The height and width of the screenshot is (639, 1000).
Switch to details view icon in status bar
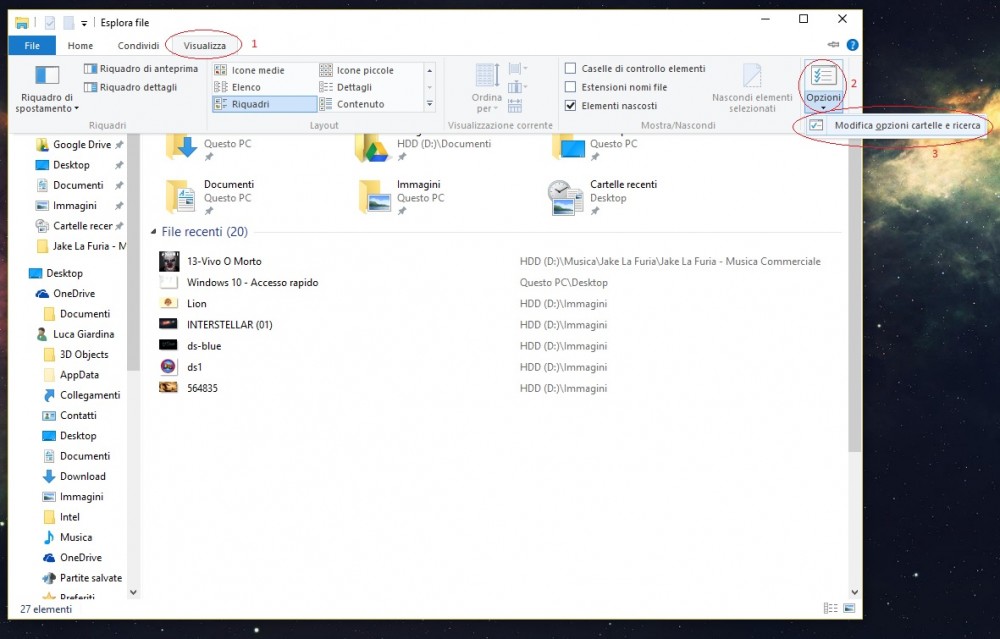click(x=830, y=608)
